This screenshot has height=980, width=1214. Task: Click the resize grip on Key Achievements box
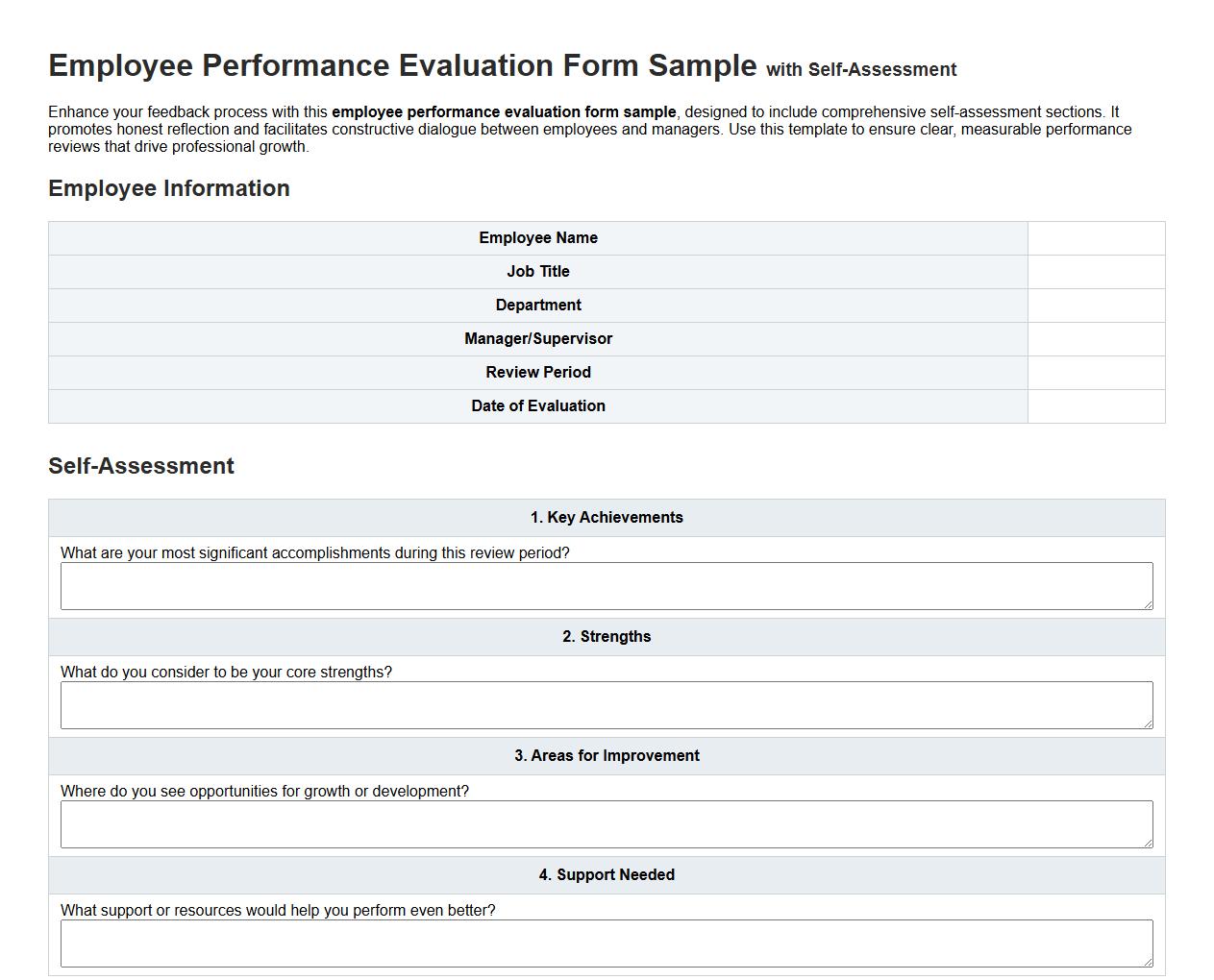(x=1149, y=606)
